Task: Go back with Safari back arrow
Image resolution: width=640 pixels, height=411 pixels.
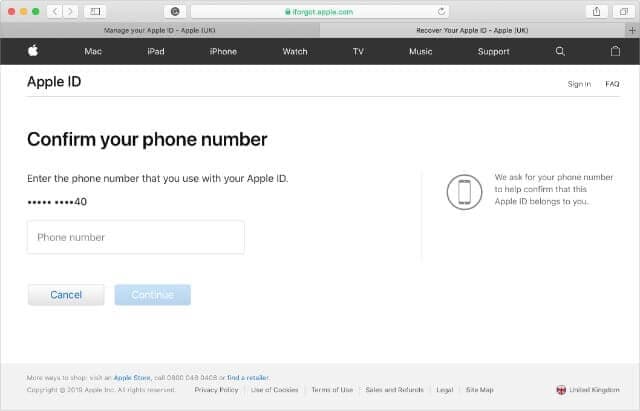Action: tap(55, 11)
